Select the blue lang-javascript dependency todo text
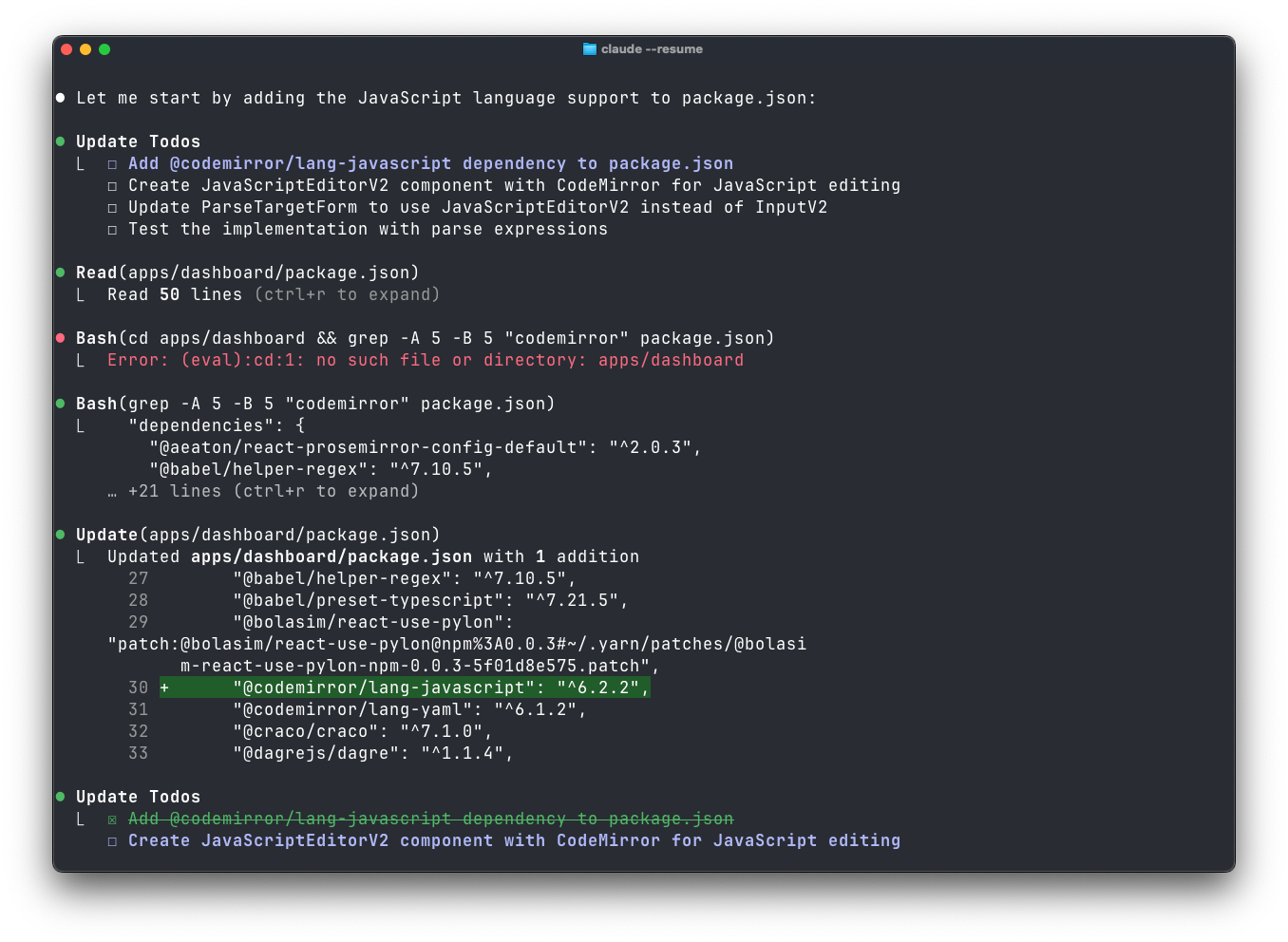This screenshot has height=942, width=1288. tap(430, 162)
